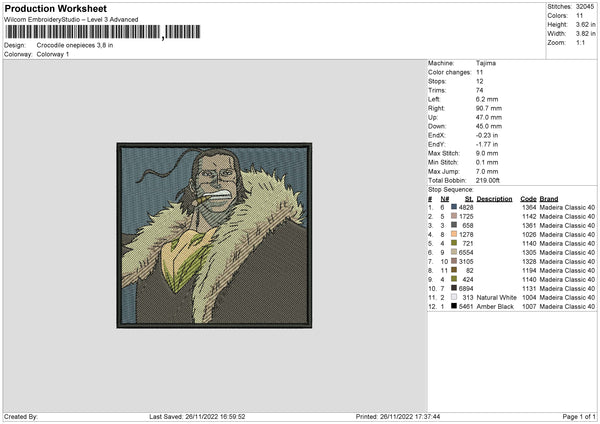
Task: Click the Brand column header
Action: [549, 199]
